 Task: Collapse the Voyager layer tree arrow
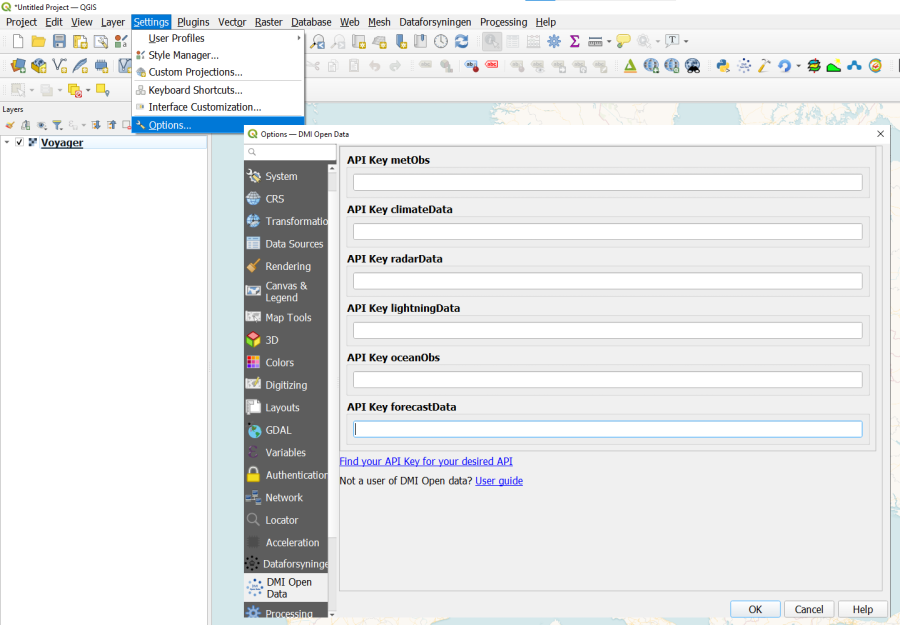(7, 143)
